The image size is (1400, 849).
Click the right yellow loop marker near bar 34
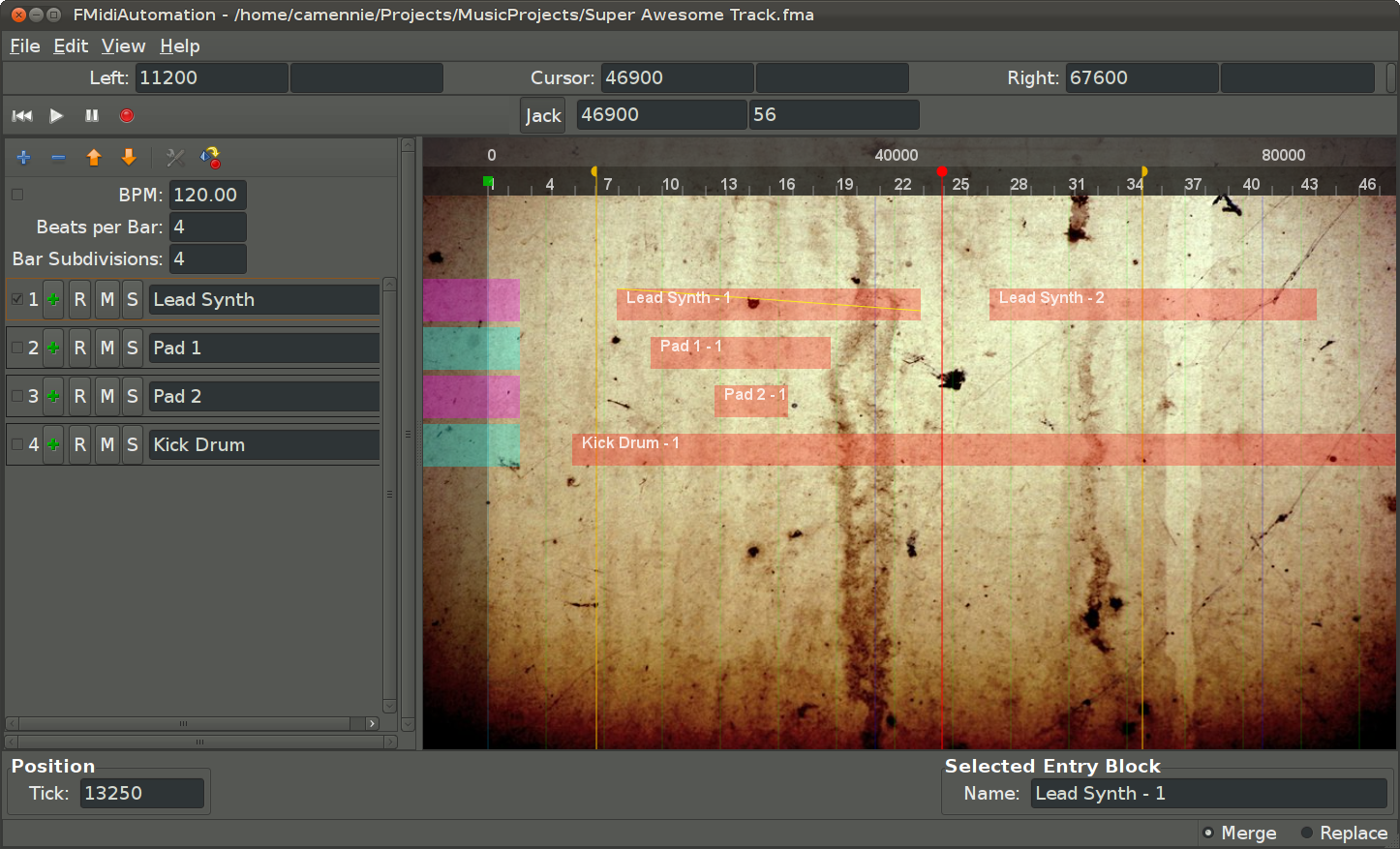pyautogui.click(x=1143, y=171)
